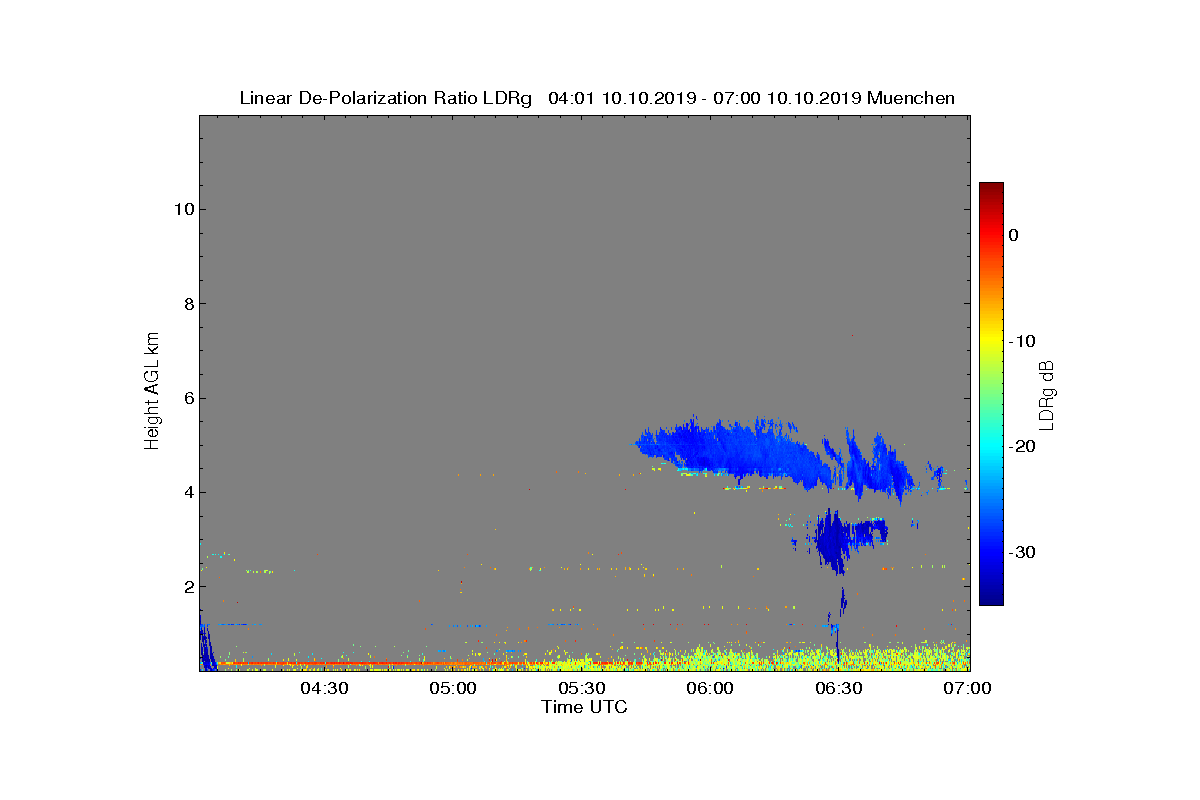Click the 'Time UTC' x-axis label
1200x800 pixels.
(x=584, y=707)
